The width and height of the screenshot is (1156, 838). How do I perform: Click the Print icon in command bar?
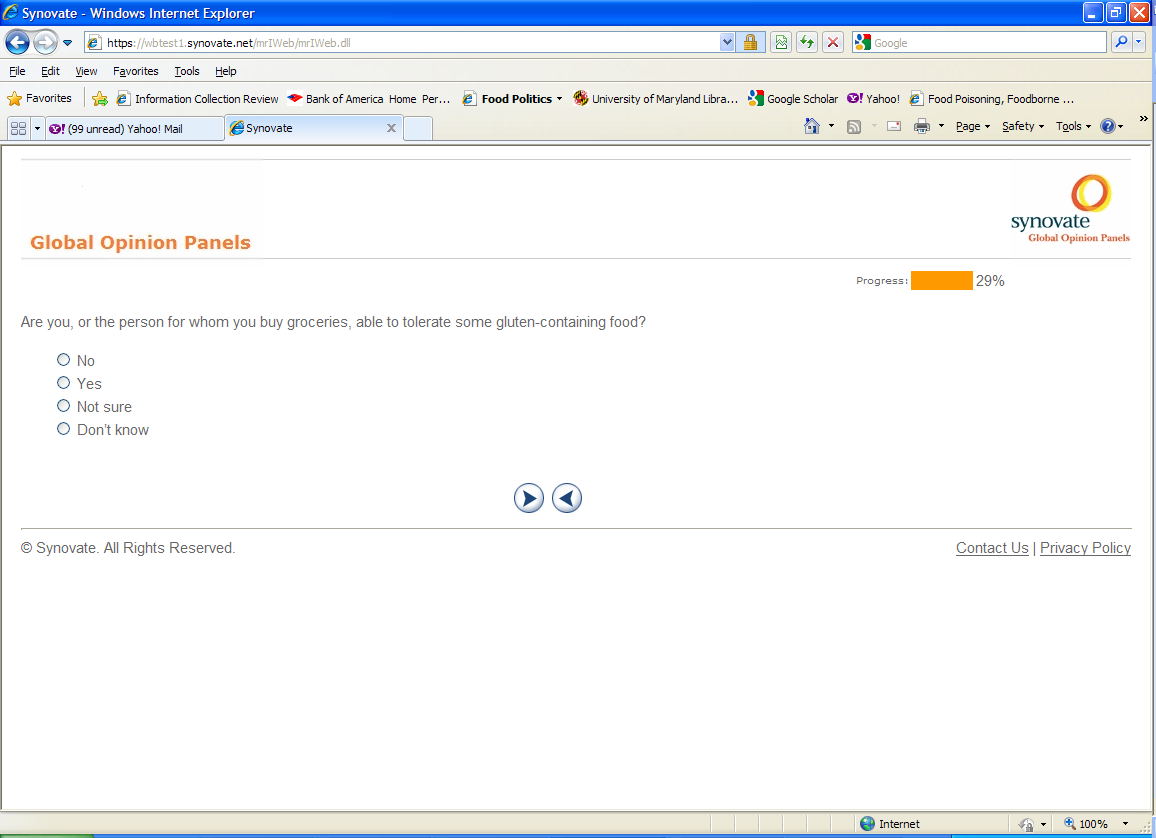click(922, 127)
